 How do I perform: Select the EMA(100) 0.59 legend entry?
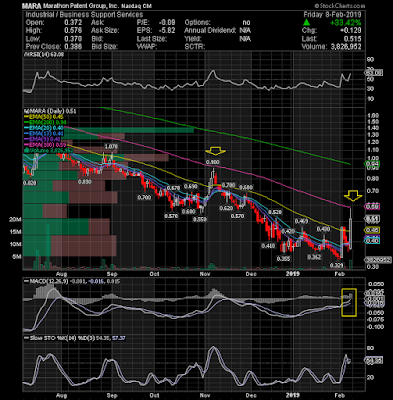[45, 145]
